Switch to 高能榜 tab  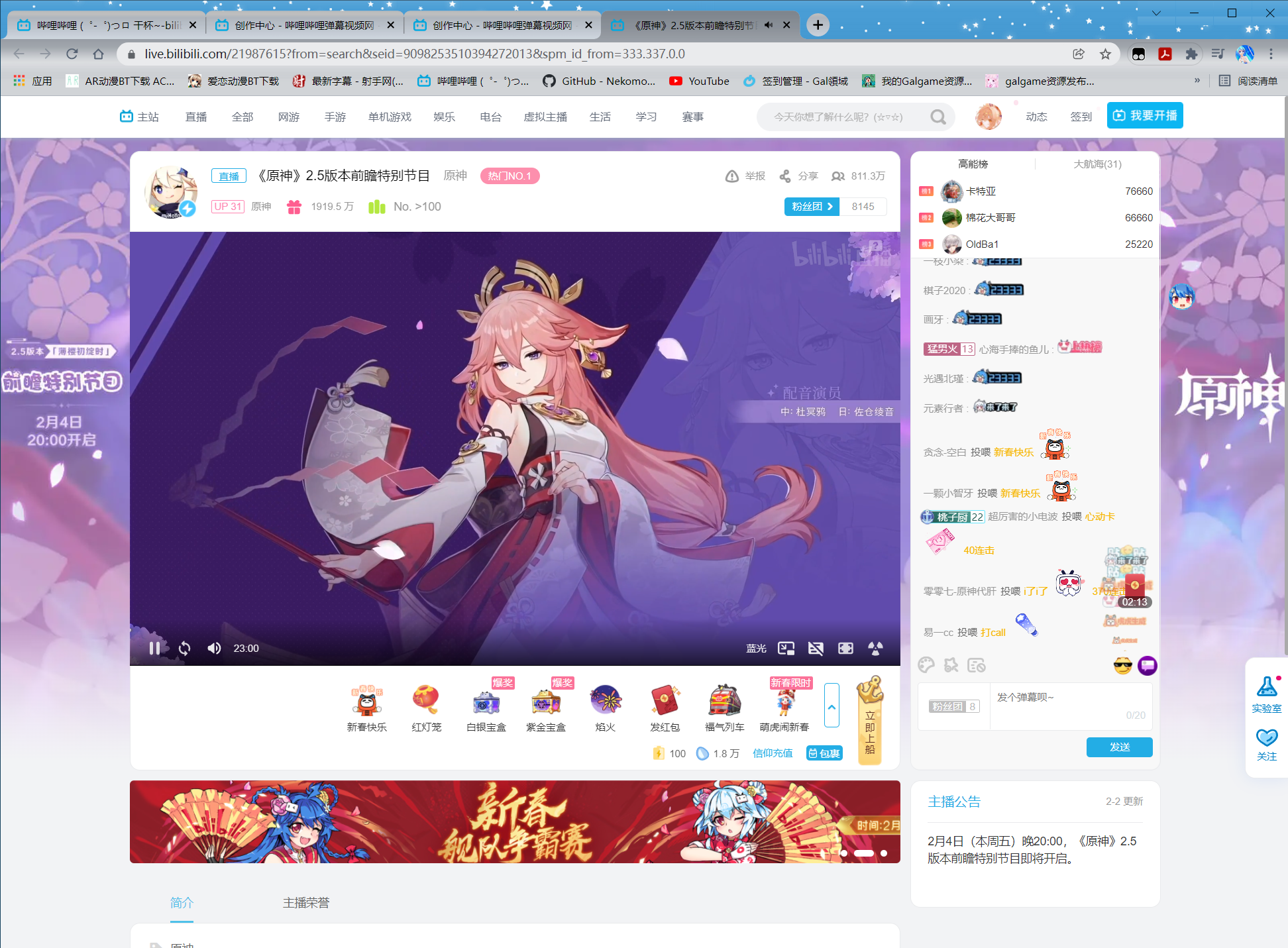[x=973, y=164]
